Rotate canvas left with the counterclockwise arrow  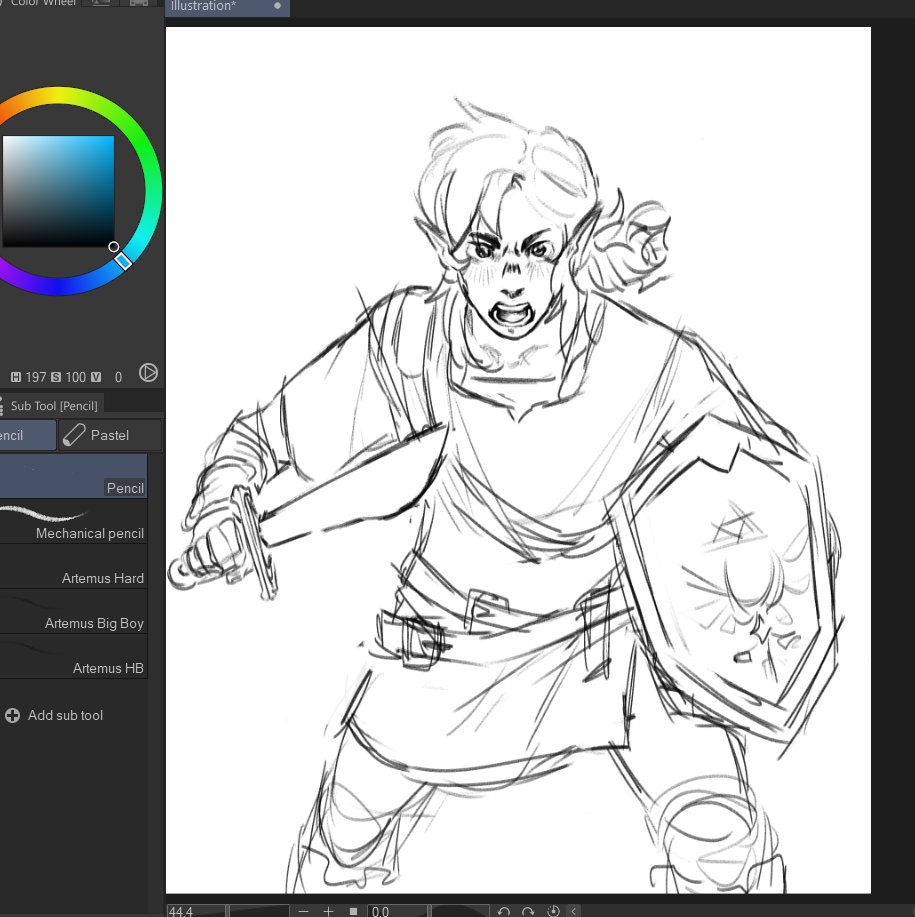(503, 911)
